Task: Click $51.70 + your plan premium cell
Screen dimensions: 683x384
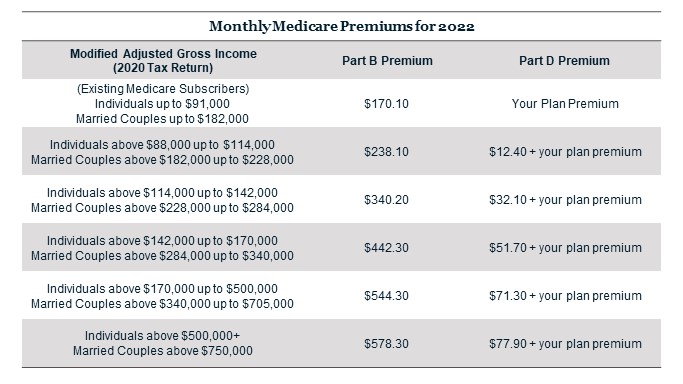Action: click(x=565, y=247)
